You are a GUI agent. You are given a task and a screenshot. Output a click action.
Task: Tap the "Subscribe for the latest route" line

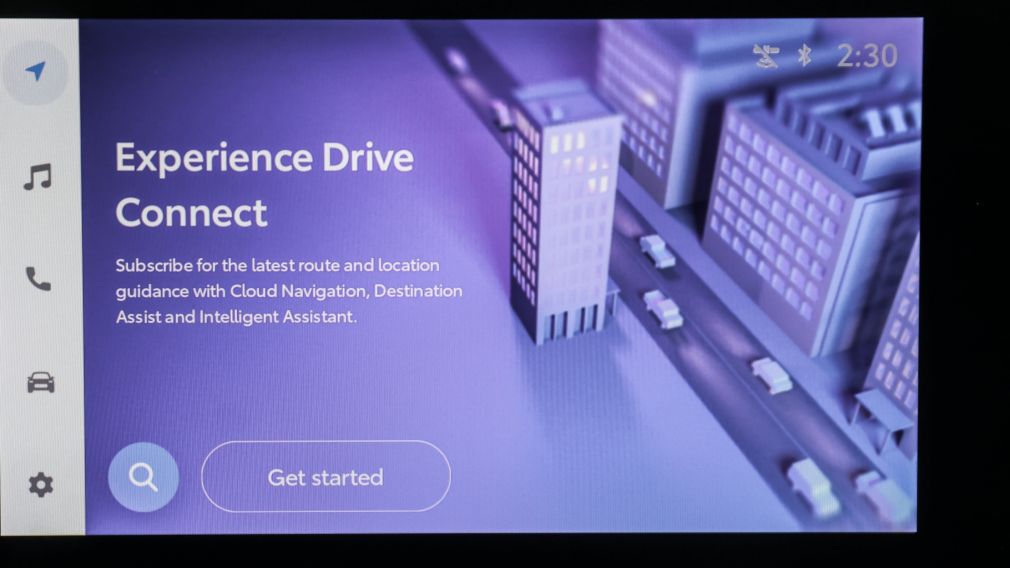tap(277, 266)
